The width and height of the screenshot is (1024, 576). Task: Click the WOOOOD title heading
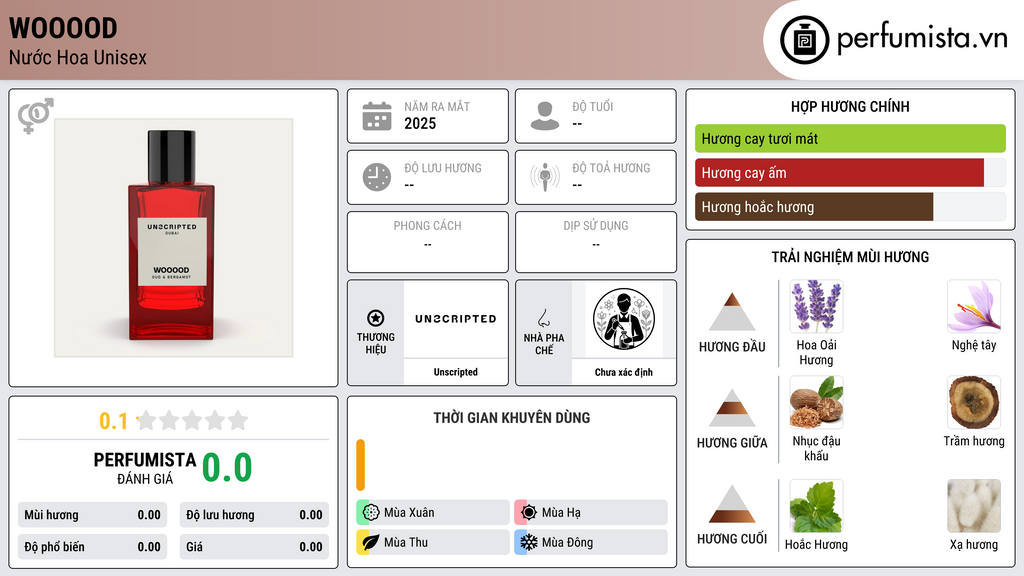pyautogui.click(x=63, y=28)
